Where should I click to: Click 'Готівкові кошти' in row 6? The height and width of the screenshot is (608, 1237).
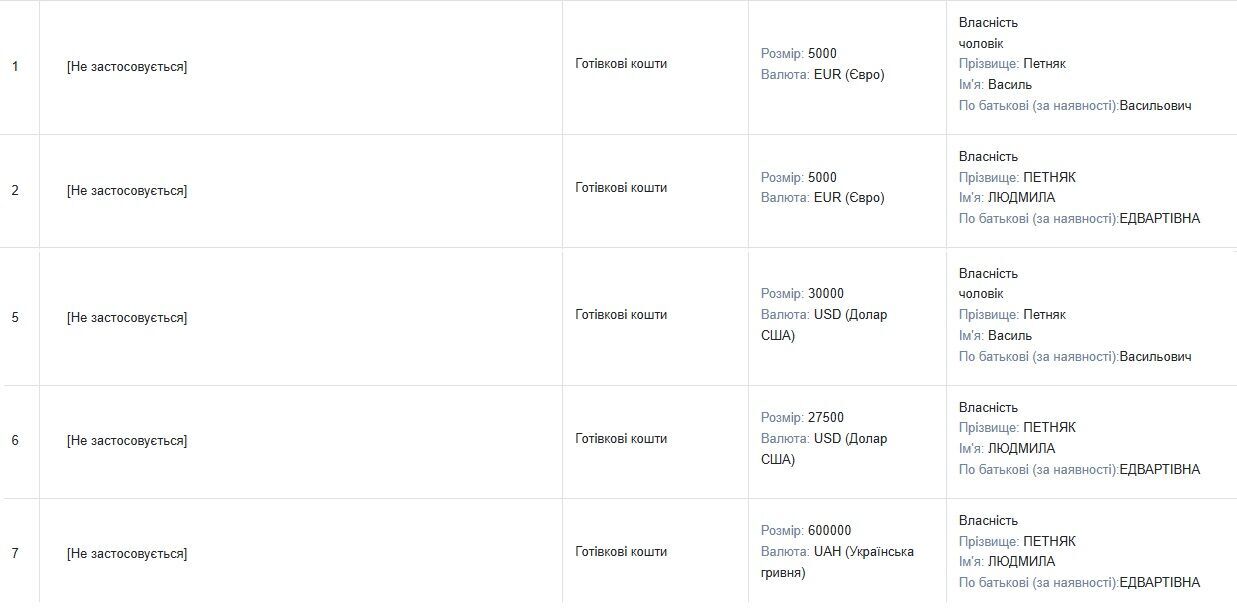tap(621, 439)
